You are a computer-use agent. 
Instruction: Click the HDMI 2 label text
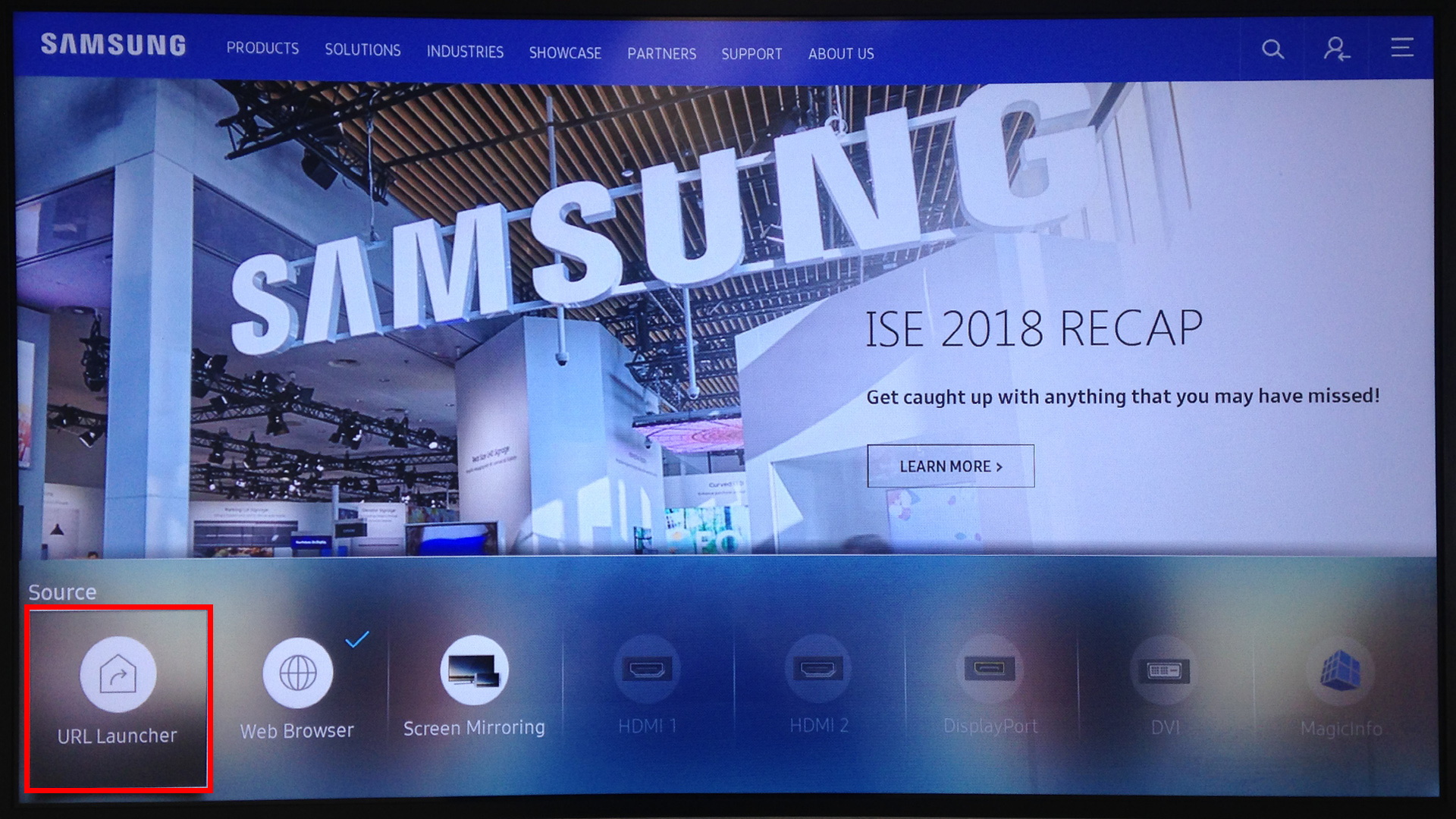[819, 726]
